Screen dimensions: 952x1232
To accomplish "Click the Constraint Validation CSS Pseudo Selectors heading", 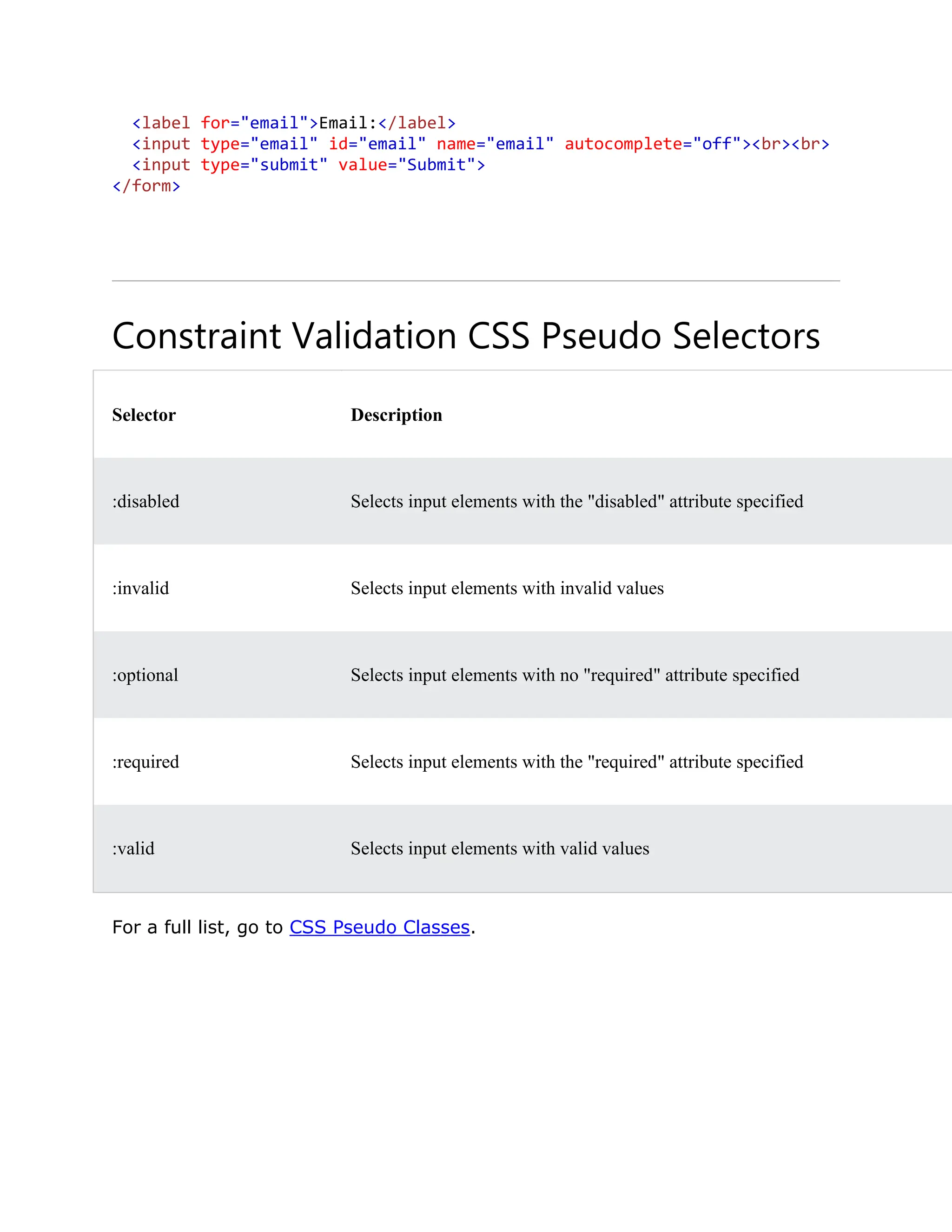I will point(465,336).
